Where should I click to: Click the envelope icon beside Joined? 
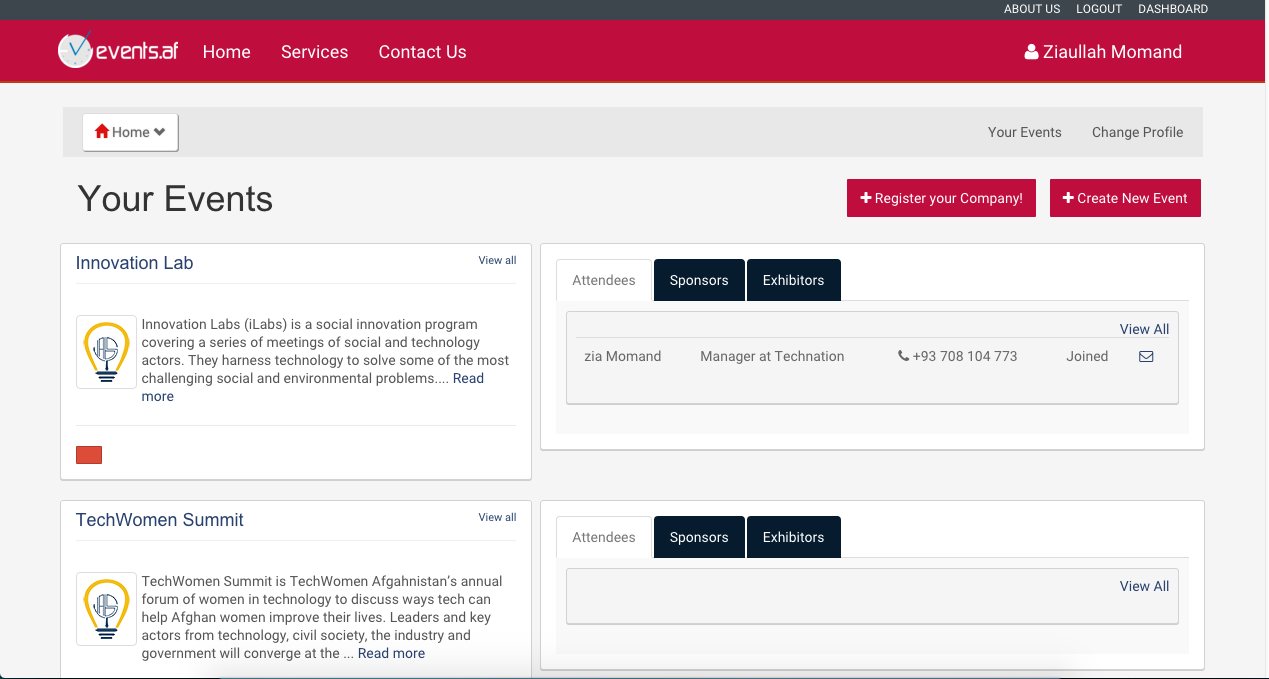(1146, 356)
